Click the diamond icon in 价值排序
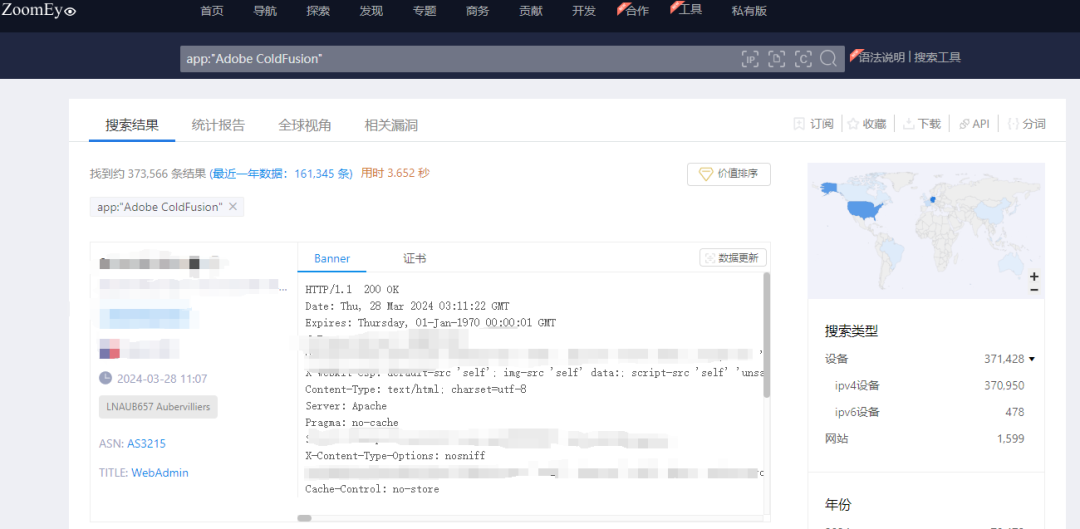Screen dimensions: 1080x529 click(x=706, y=174)
